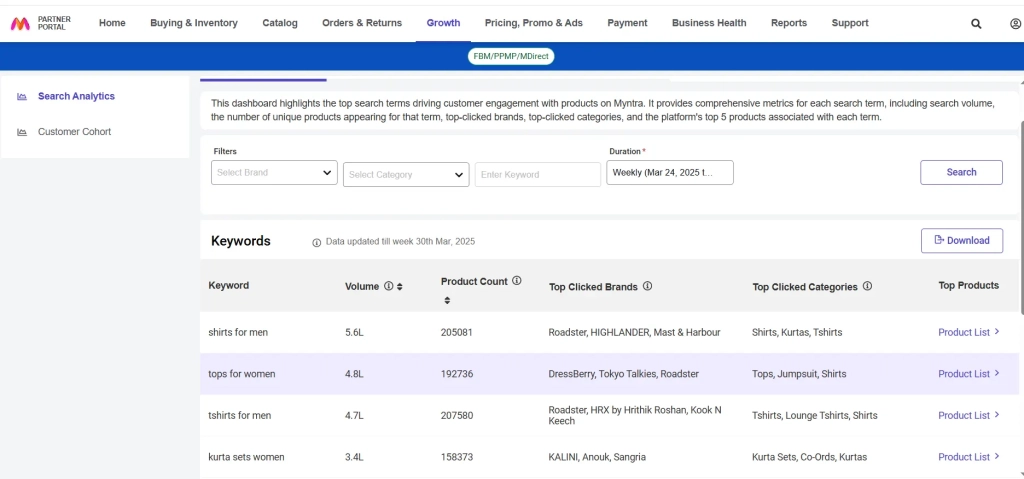
Task: Open the Duration weekly selector
Action: point(669,172)
